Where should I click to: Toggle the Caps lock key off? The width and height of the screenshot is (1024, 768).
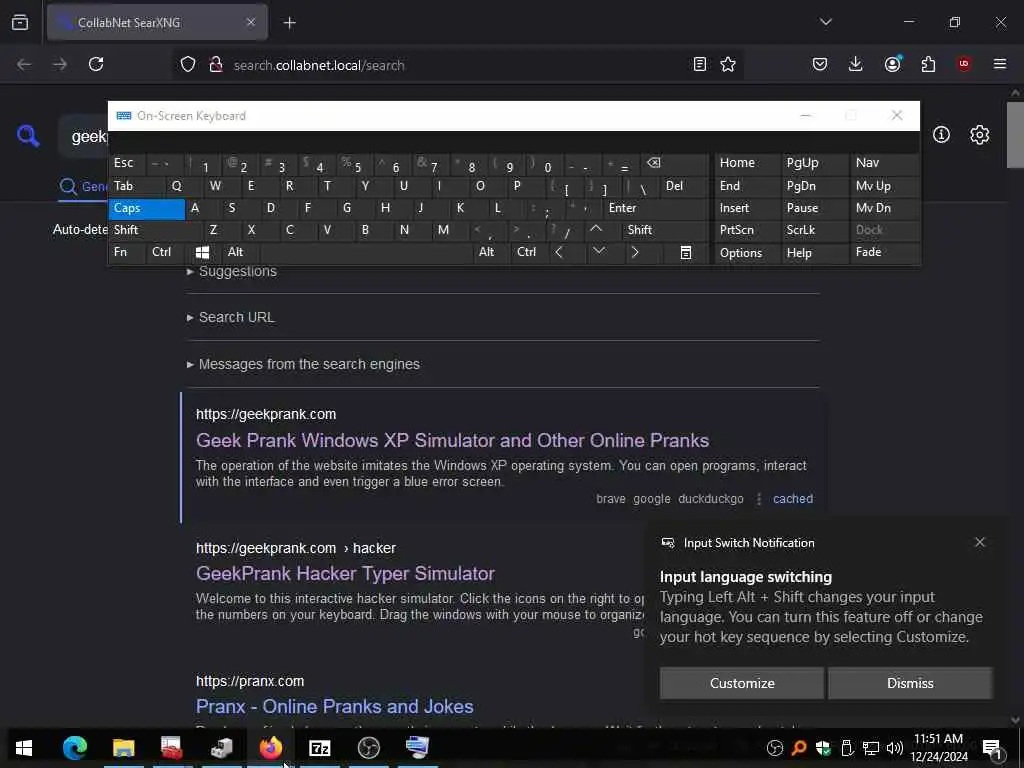click(147, 208)
